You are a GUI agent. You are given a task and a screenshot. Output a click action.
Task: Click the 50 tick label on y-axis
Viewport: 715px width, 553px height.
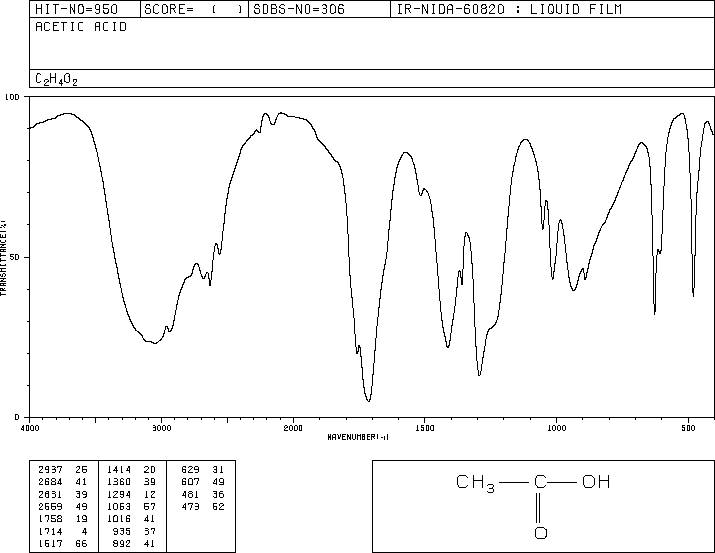pos(15,257)
